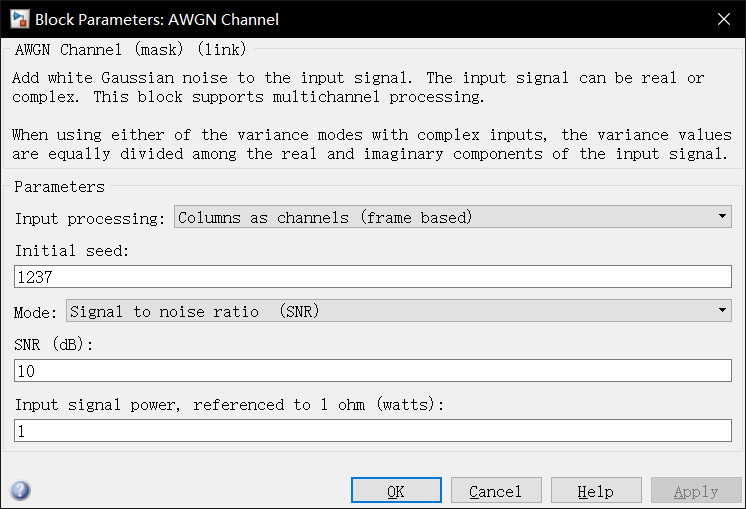Click the Input signal power label text

click(229, 405)
